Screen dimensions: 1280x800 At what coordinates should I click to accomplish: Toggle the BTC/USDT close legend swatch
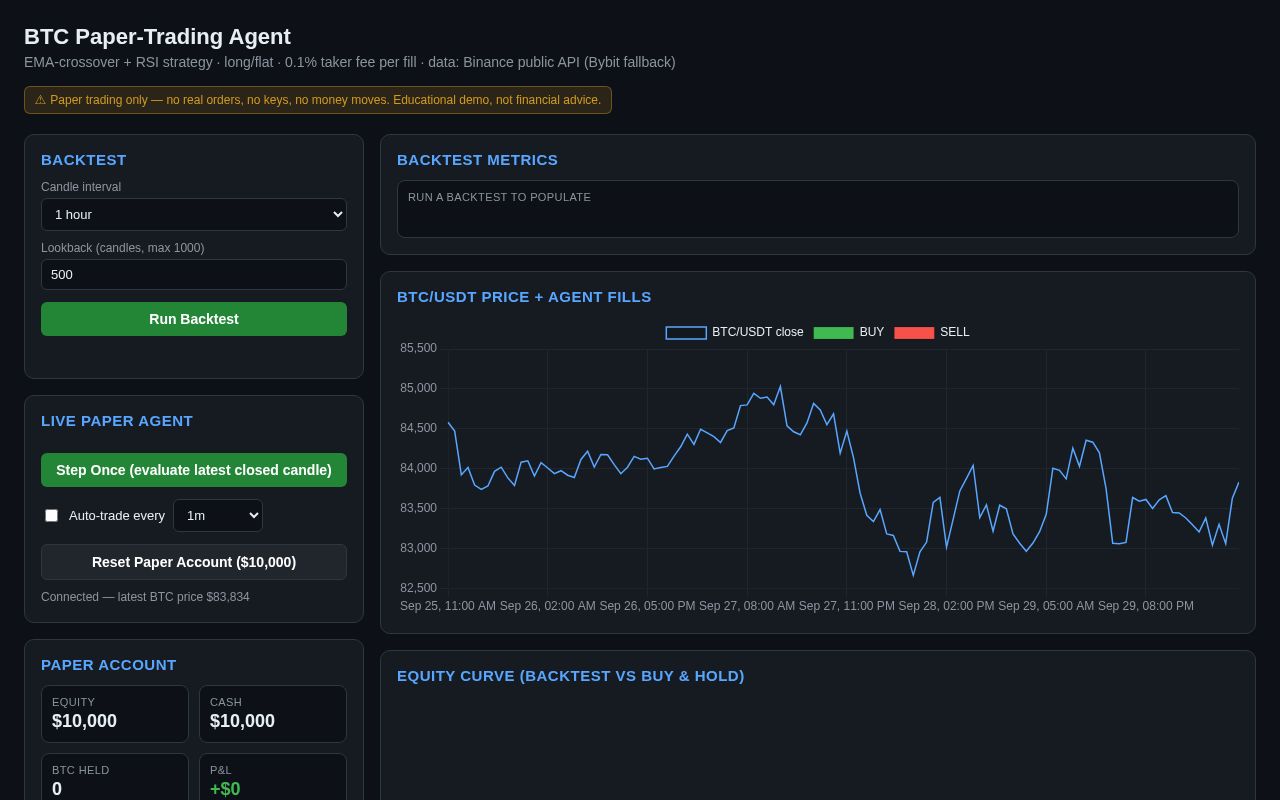(x=686, y=333)
